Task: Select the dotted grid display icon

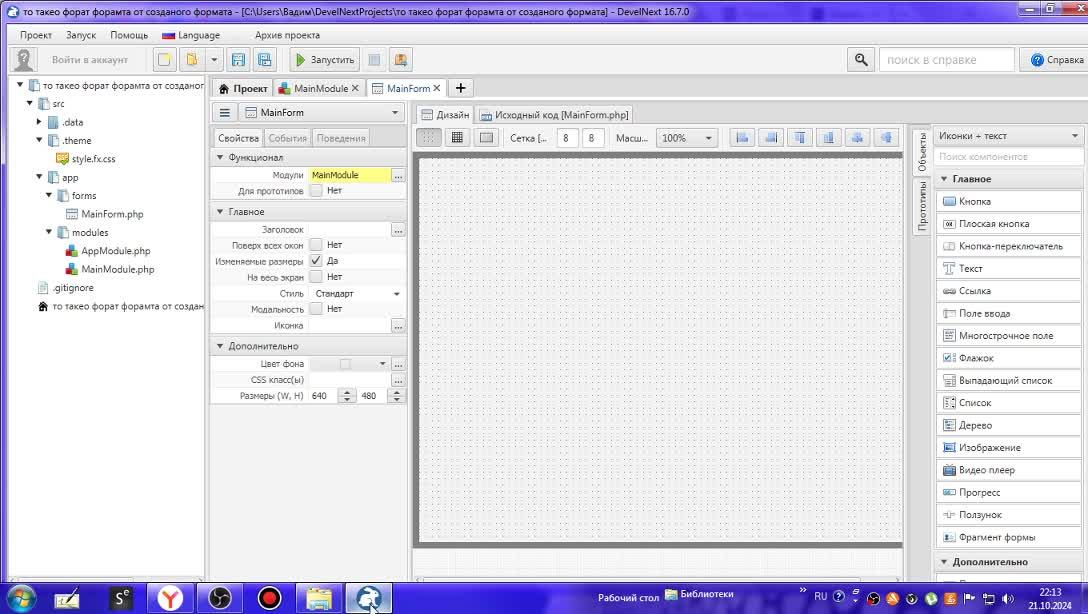Action: point(428,138)
